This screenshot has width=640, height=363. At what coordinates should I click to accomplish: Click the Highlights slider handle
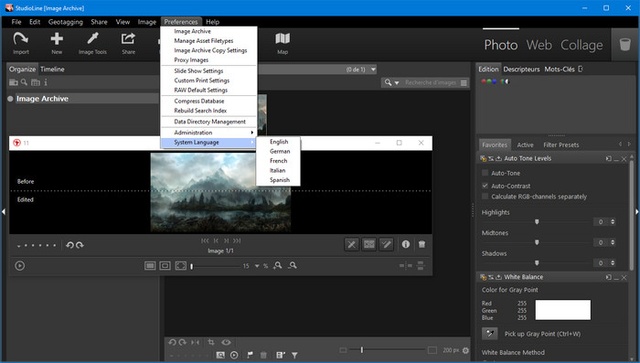click(x=537, y=221)
